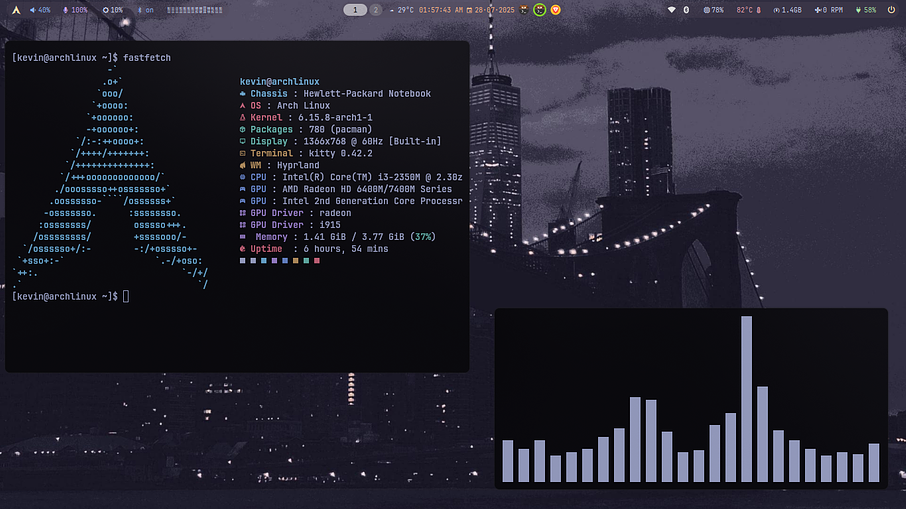Click the clock showing 01:57:43 AM
This screenshot has height=509, width=906.
click(x=440, y=10)
